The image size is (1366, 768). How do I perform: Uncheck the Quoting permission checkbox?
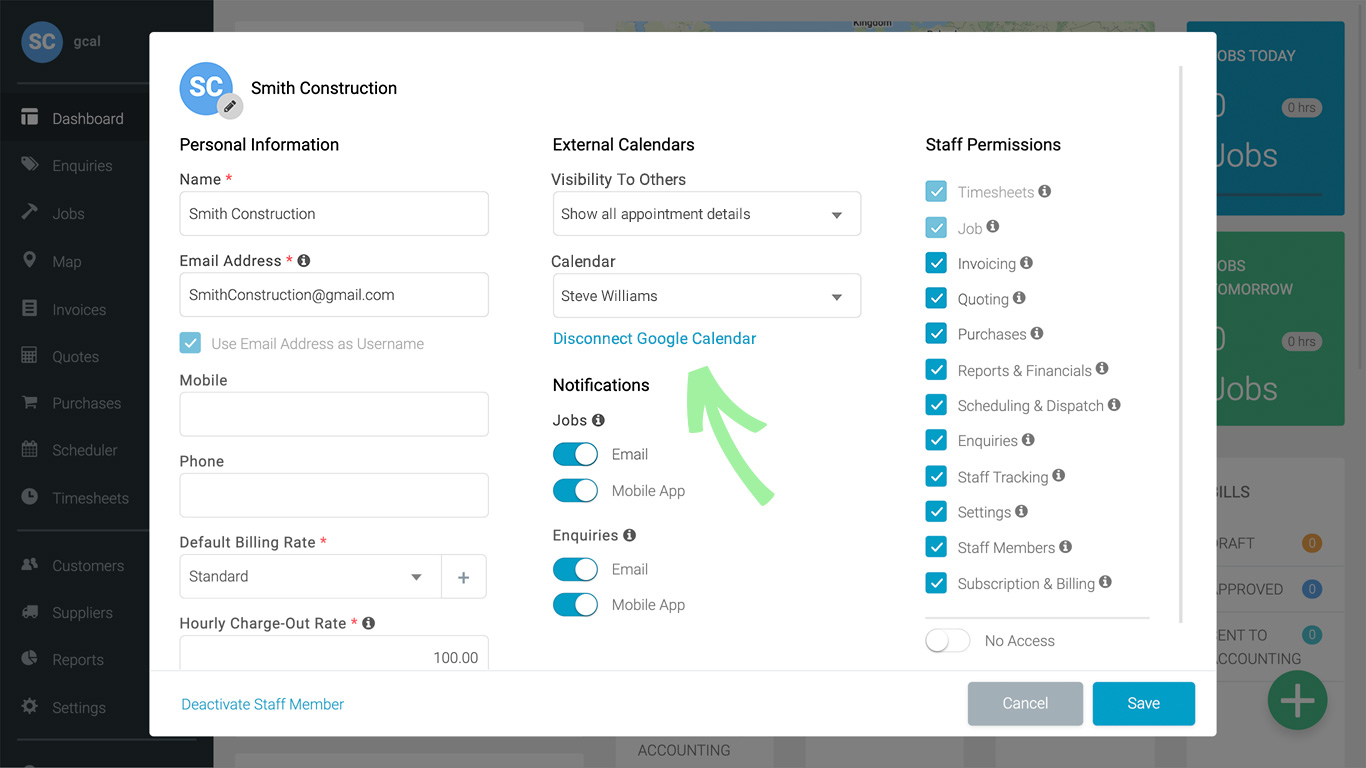tap(936, 298)
